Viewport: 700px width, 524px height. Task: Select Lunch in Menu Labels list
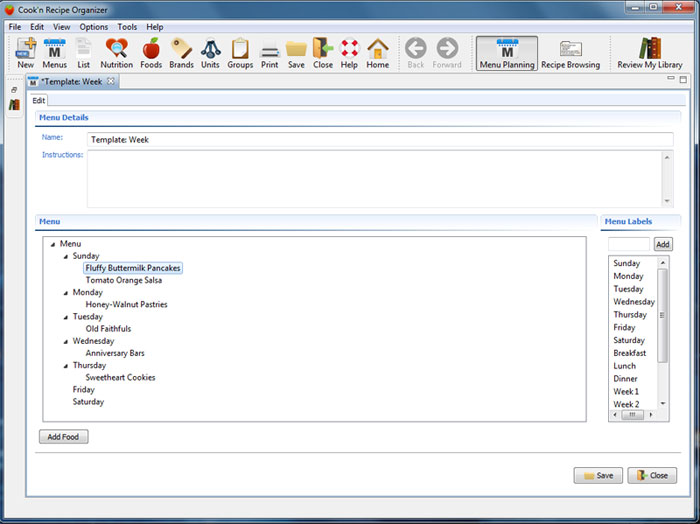point(624,366)
